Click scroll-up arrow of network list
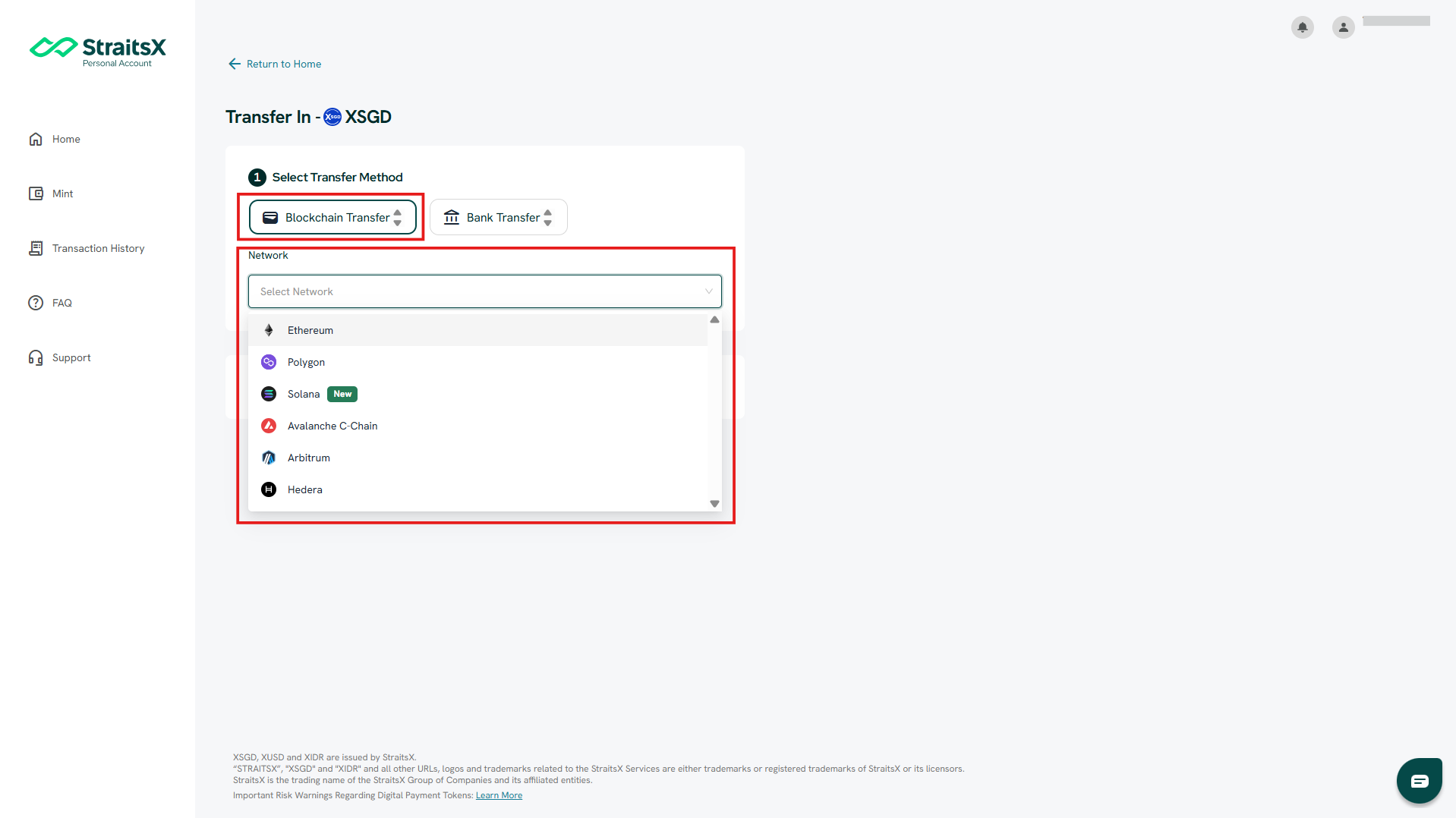This screenshot has width=1456, height=818. pyautogui.click(x=714, y=320)
